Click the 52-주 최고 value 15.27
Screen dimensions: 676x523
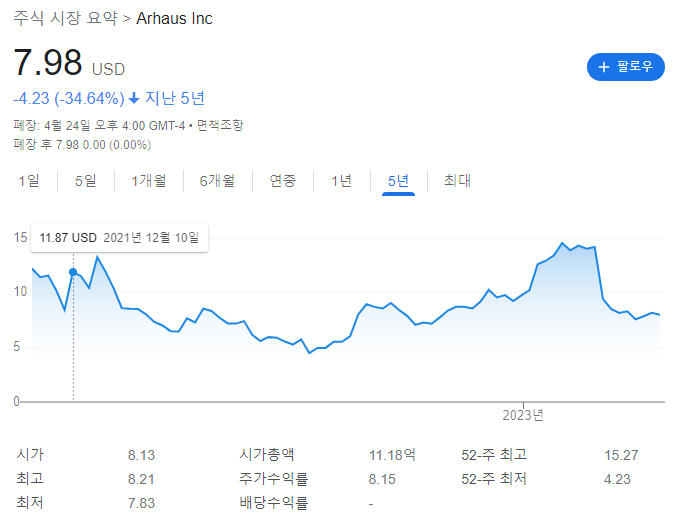(621, 455)
